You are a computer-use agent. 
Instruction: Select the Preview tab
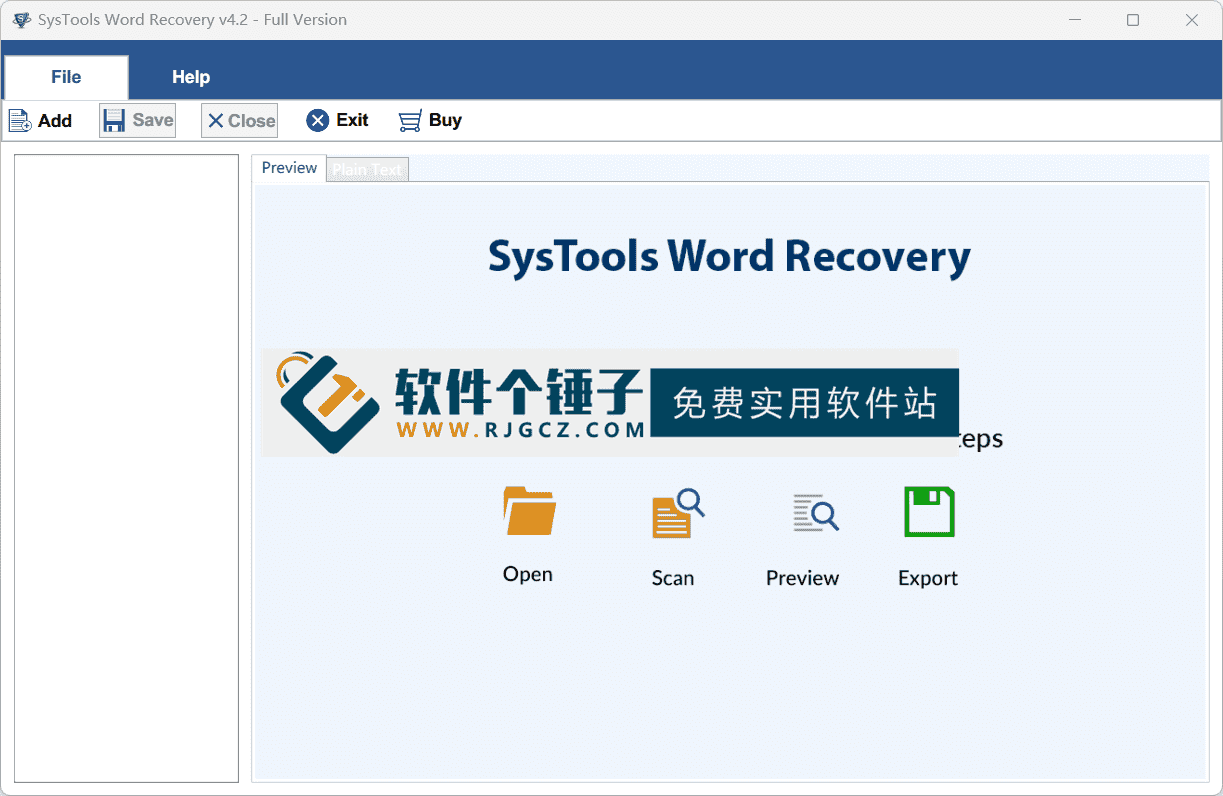288,168
